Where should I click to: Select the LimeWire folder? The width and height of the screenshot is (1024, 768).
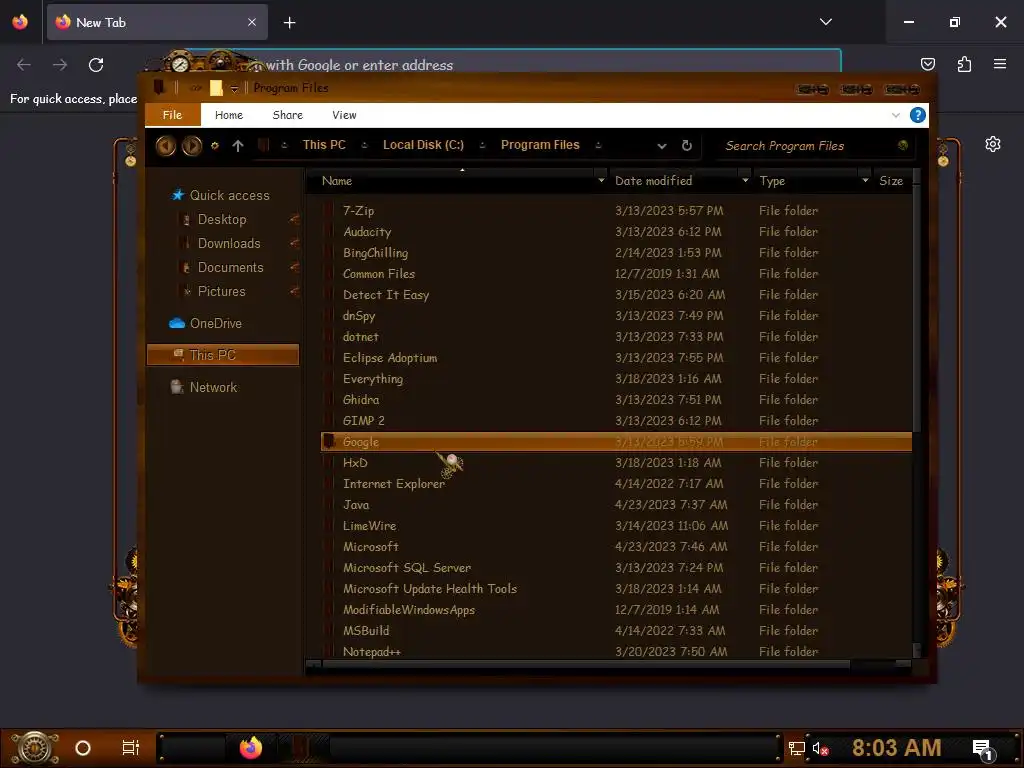tap(369, 526)
